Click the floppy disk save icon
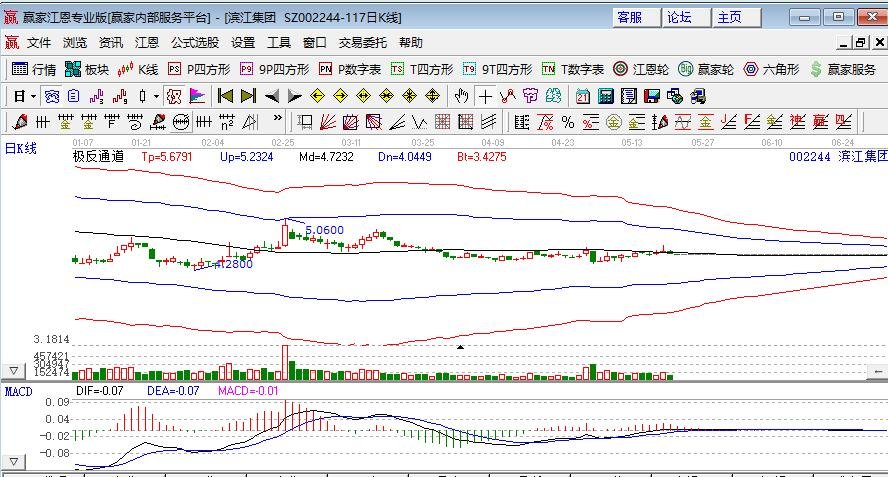Image resolution: width=888 pixels, height=477 pixels. tap(652, 96)
